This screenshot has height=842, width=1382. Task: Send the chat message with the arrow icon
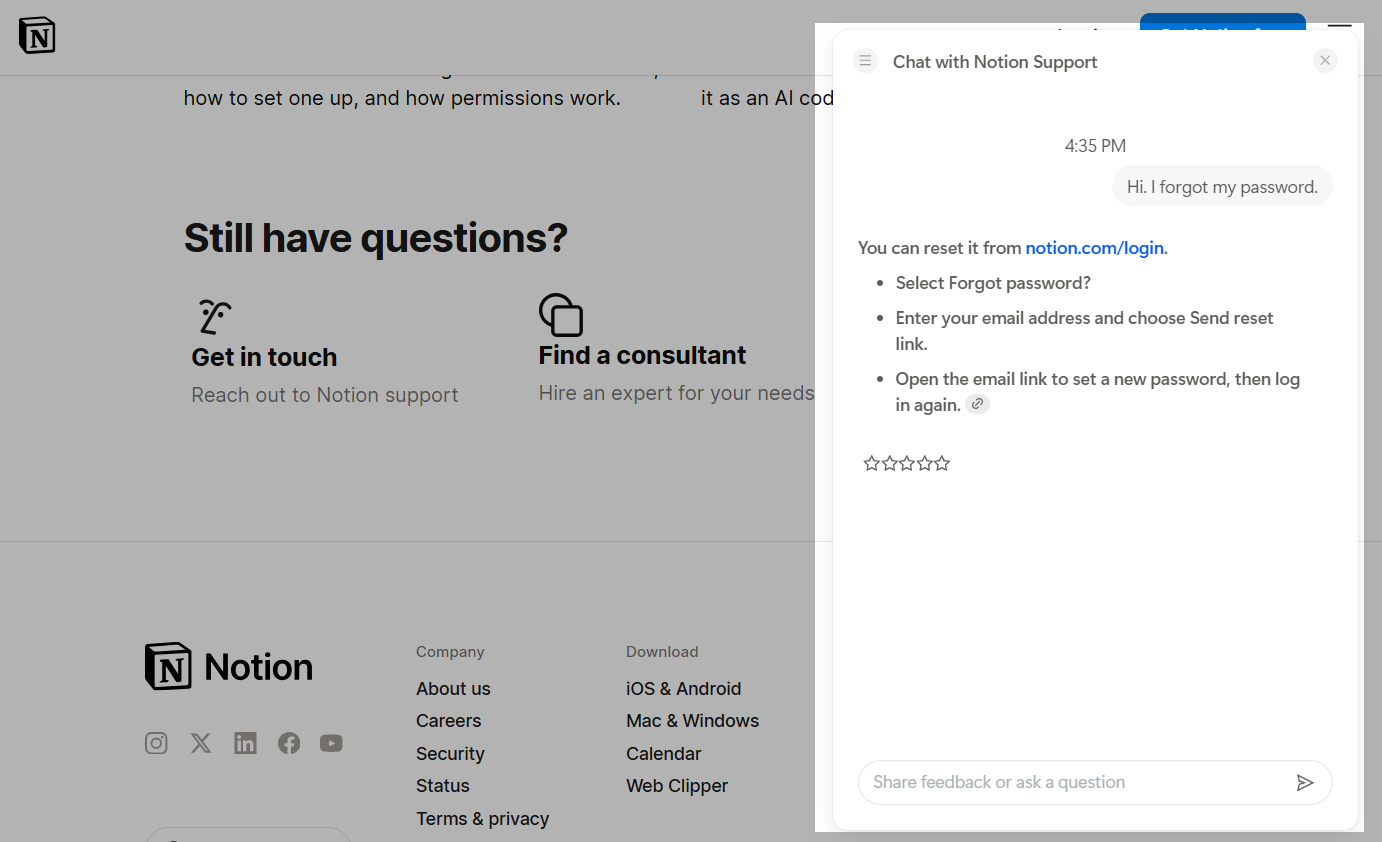(1305, 782)
